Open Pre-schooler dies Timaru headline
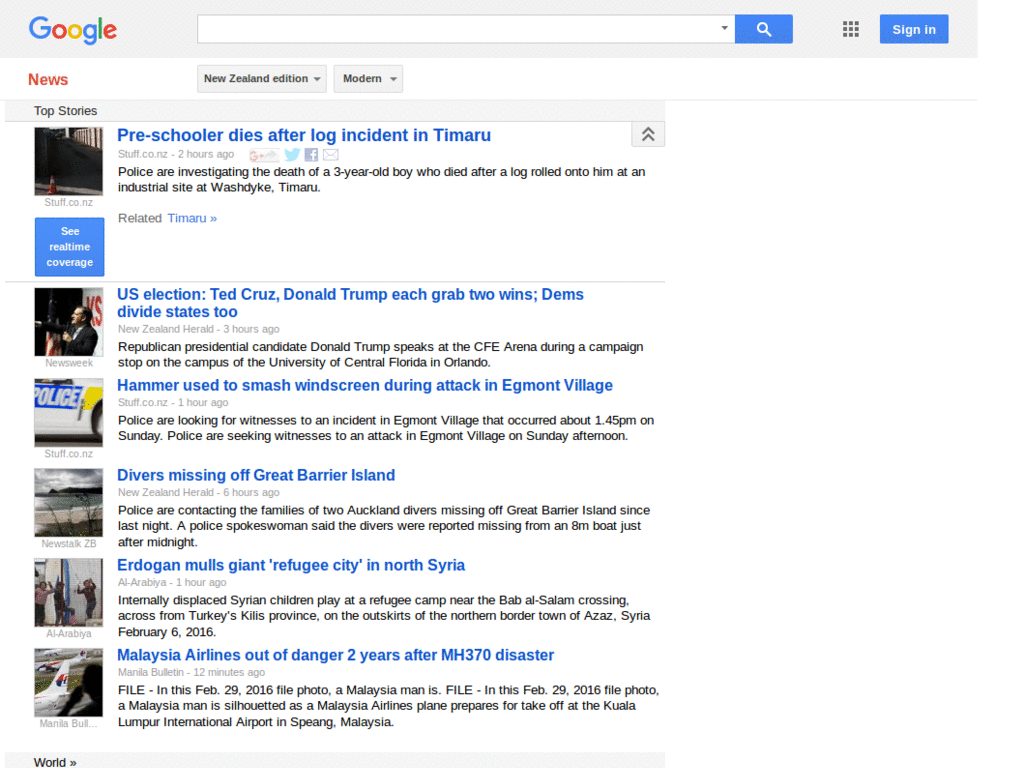 coord(304,135)
